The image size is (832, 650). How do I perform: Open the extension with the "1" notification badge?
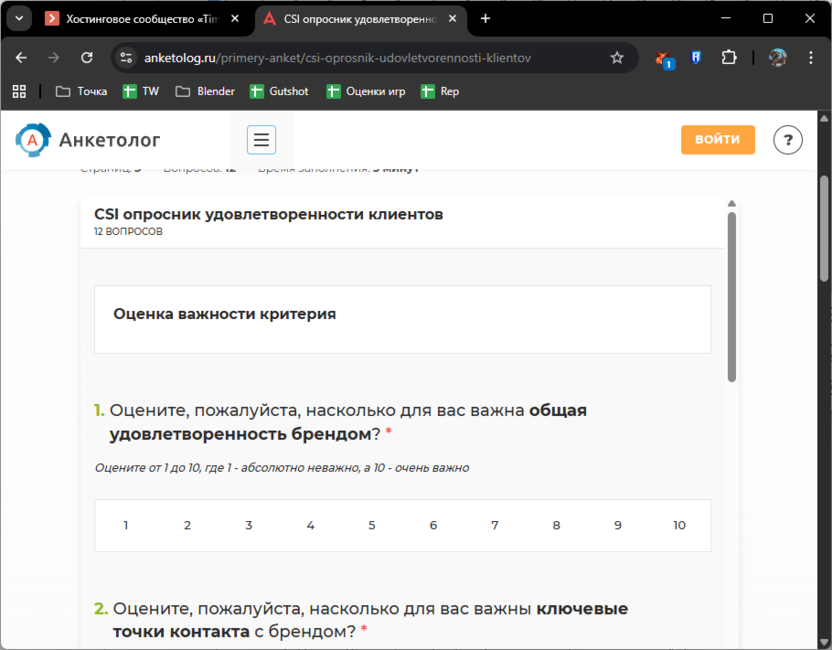[661, 58]
